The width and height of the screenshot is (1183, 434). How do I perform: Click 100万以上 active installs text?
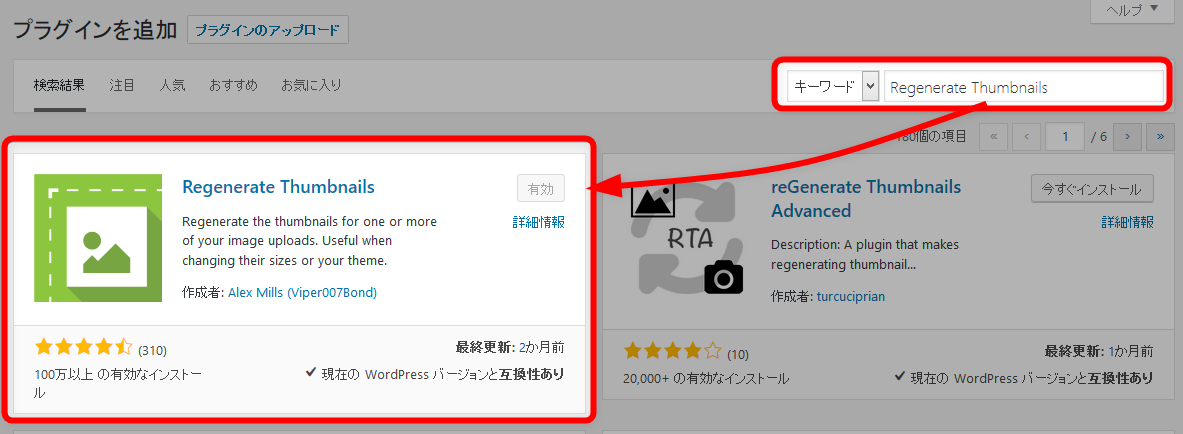coord(118,383)
